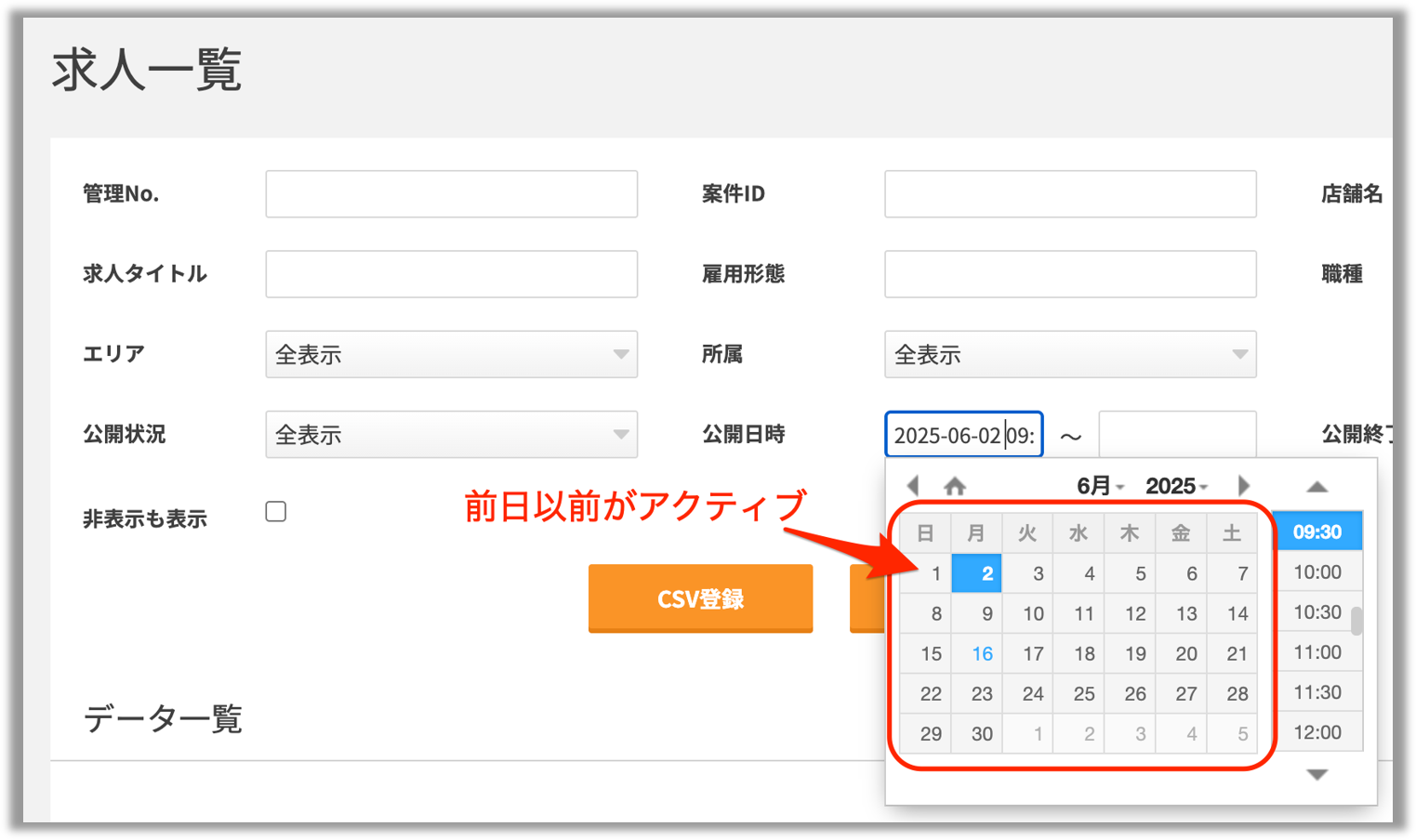1416x840 pixels.
Task: Expand the 所属 dropdown
Action: pyautogui.click(x=1069, y=355)
